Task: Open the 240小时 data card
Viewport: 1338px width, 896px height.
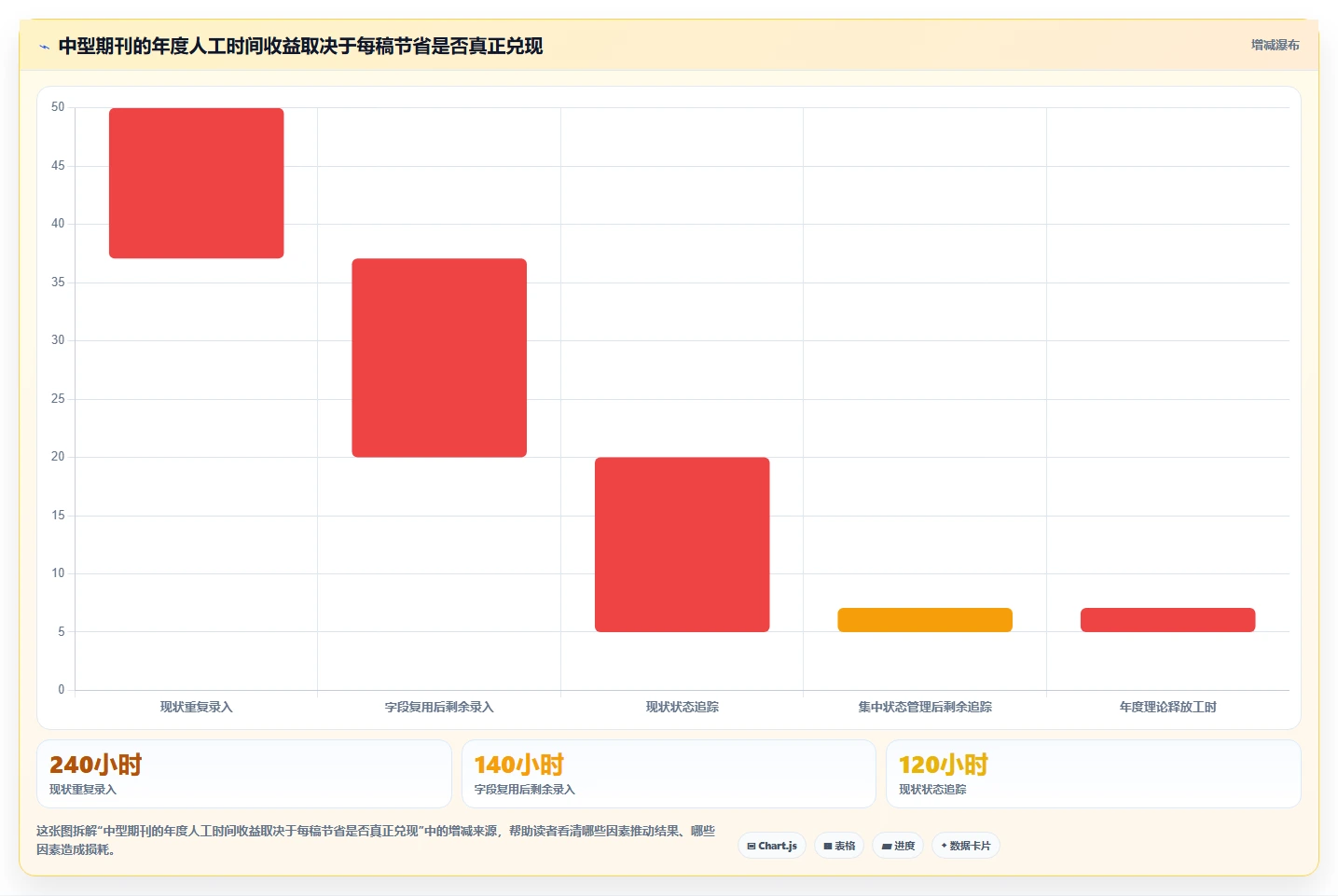Action: [x=244, y=774]
